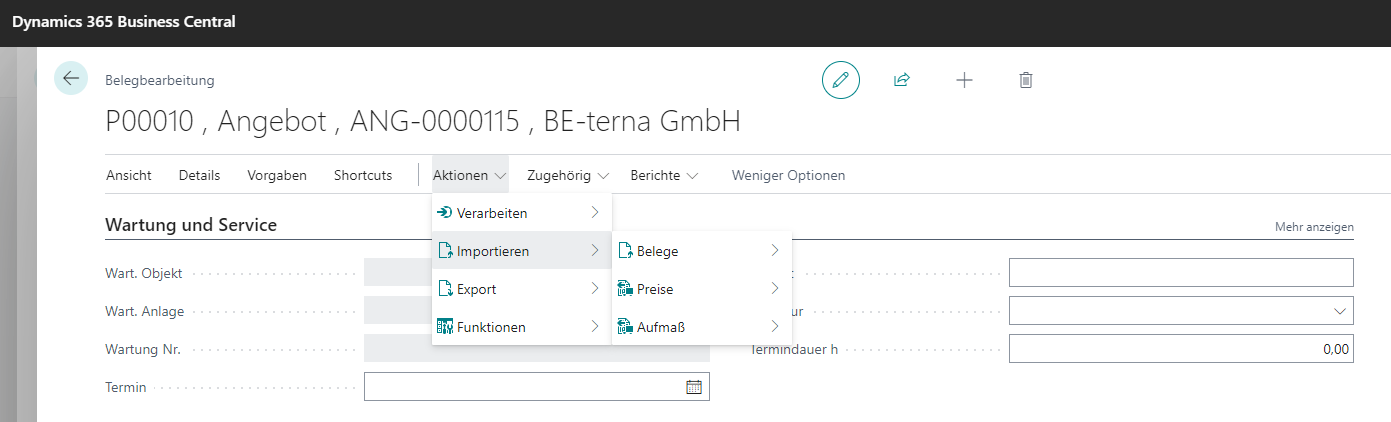Click the back arrow button
The image size is (1391, 422).
point(71,79)
